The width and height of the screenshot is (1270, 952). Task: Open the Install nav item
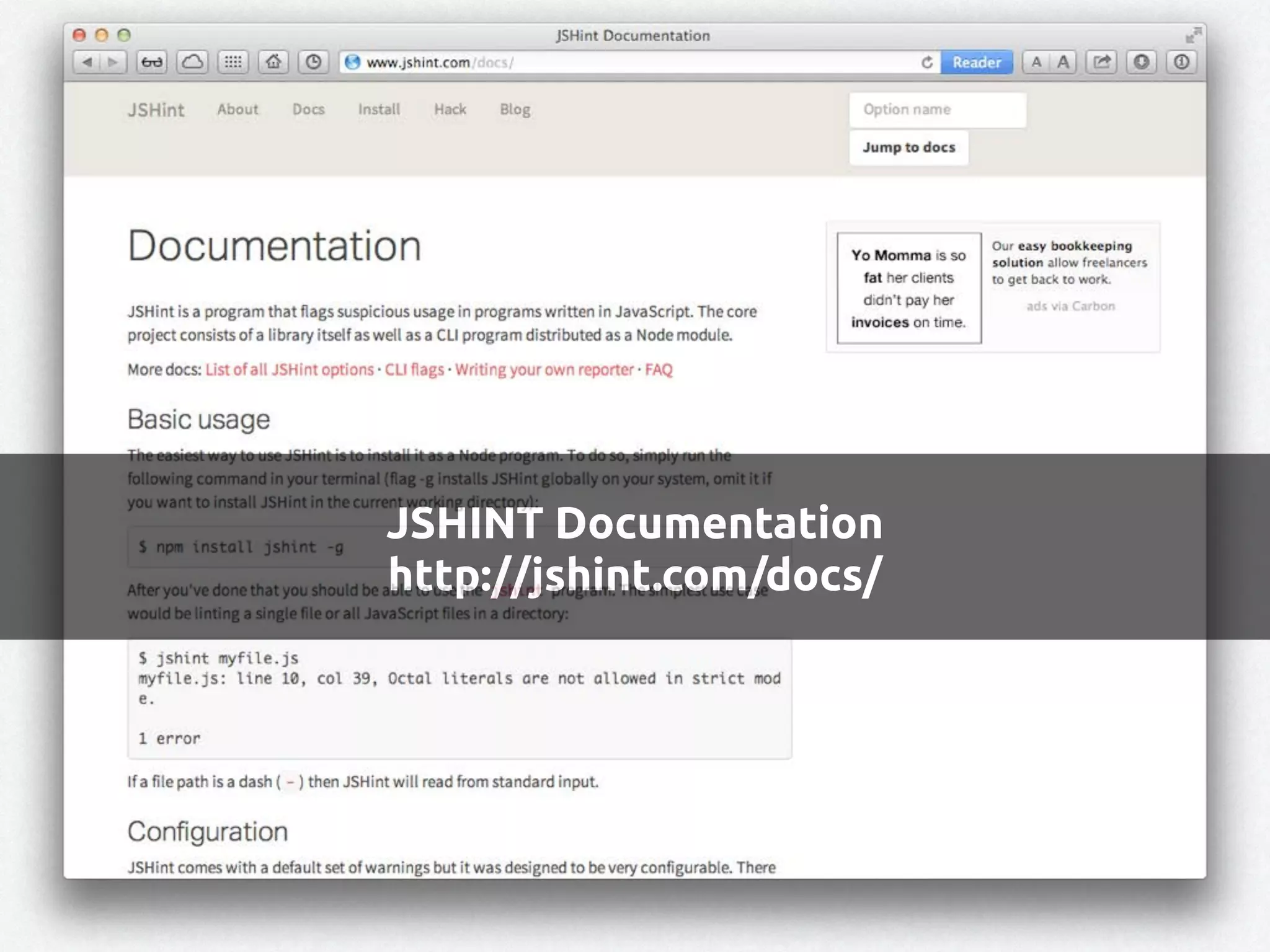point(379,109)
